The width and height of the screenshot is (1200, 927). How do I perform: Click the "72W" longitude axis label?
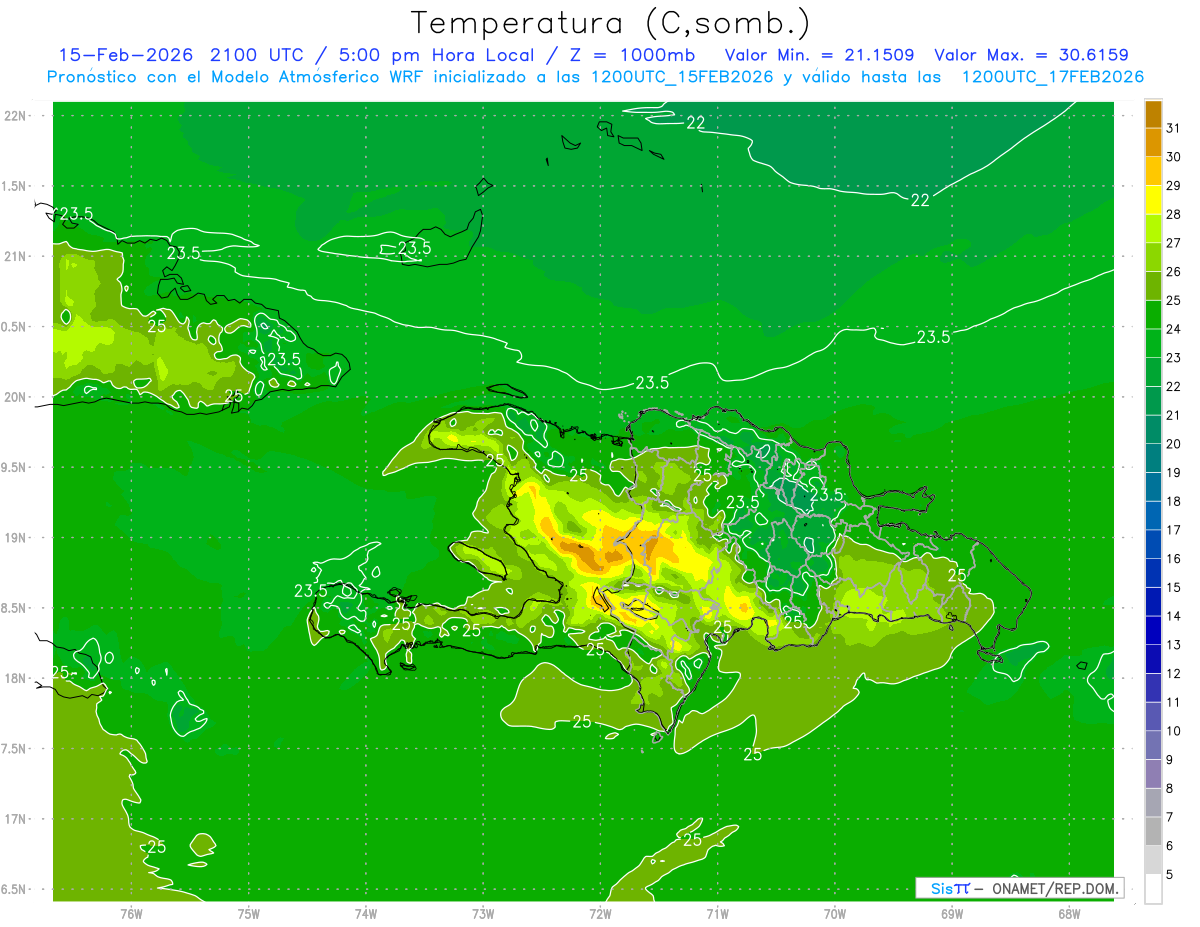point(600,914)
